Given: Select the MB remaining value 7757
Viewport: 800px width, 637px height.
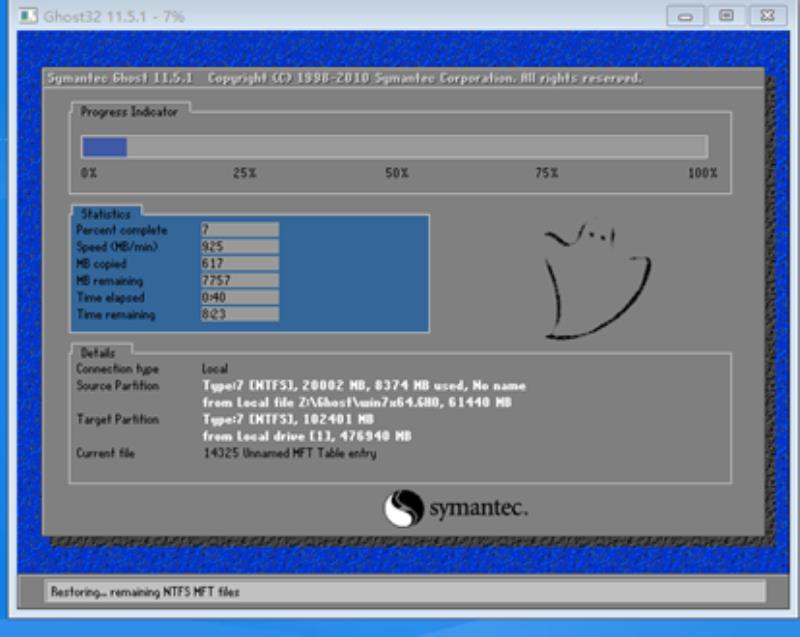Looking at the screenshot, I should click(x=240, y=281).
